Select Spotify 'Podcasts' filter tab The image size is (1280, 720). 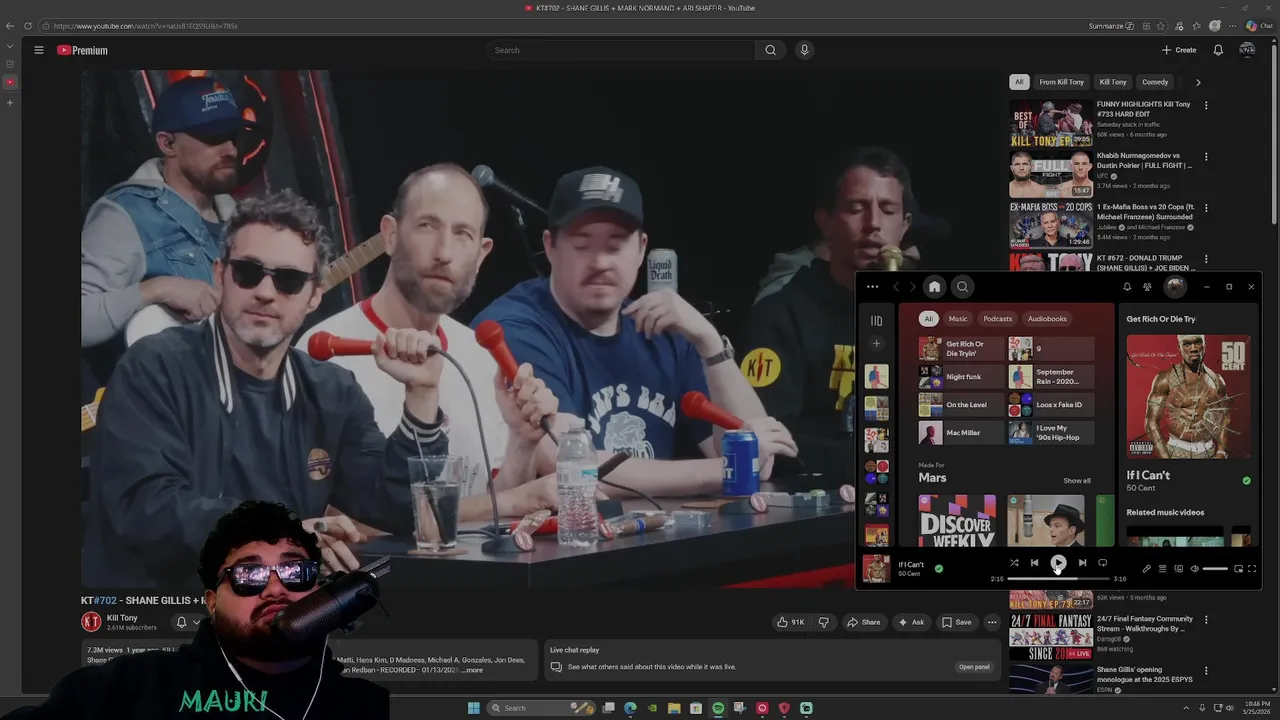pos(997,319)
